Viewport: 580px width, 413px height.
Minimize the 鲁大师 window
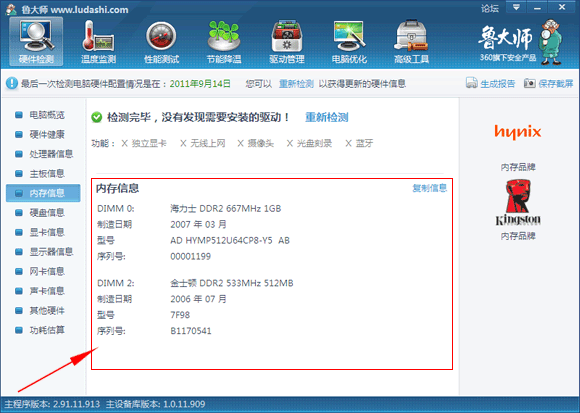pos(537,7)
